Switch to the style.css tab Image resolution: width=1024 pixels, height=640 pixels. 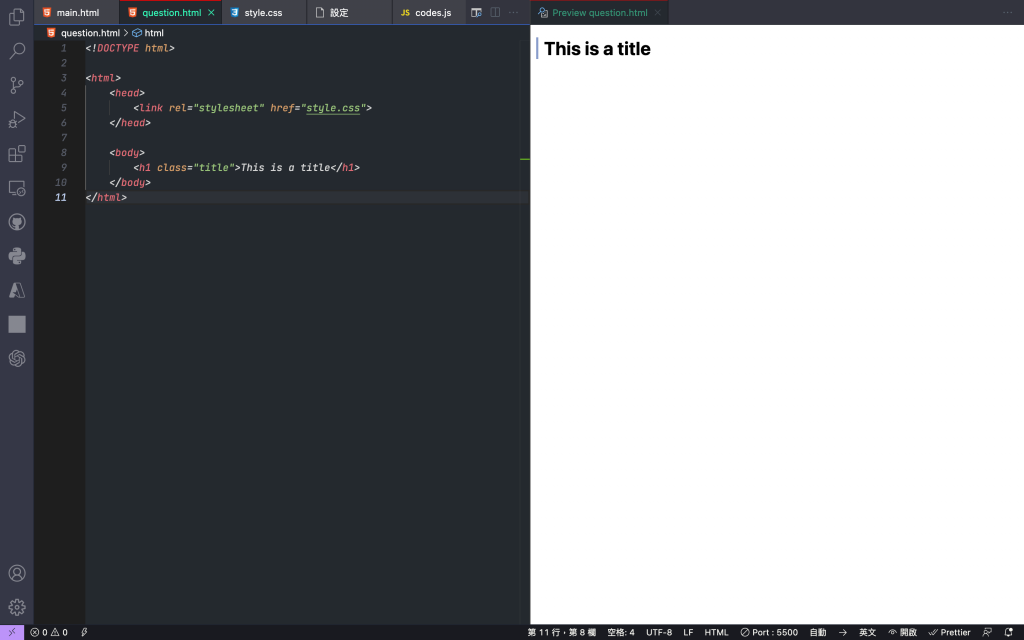click(264, 12)
